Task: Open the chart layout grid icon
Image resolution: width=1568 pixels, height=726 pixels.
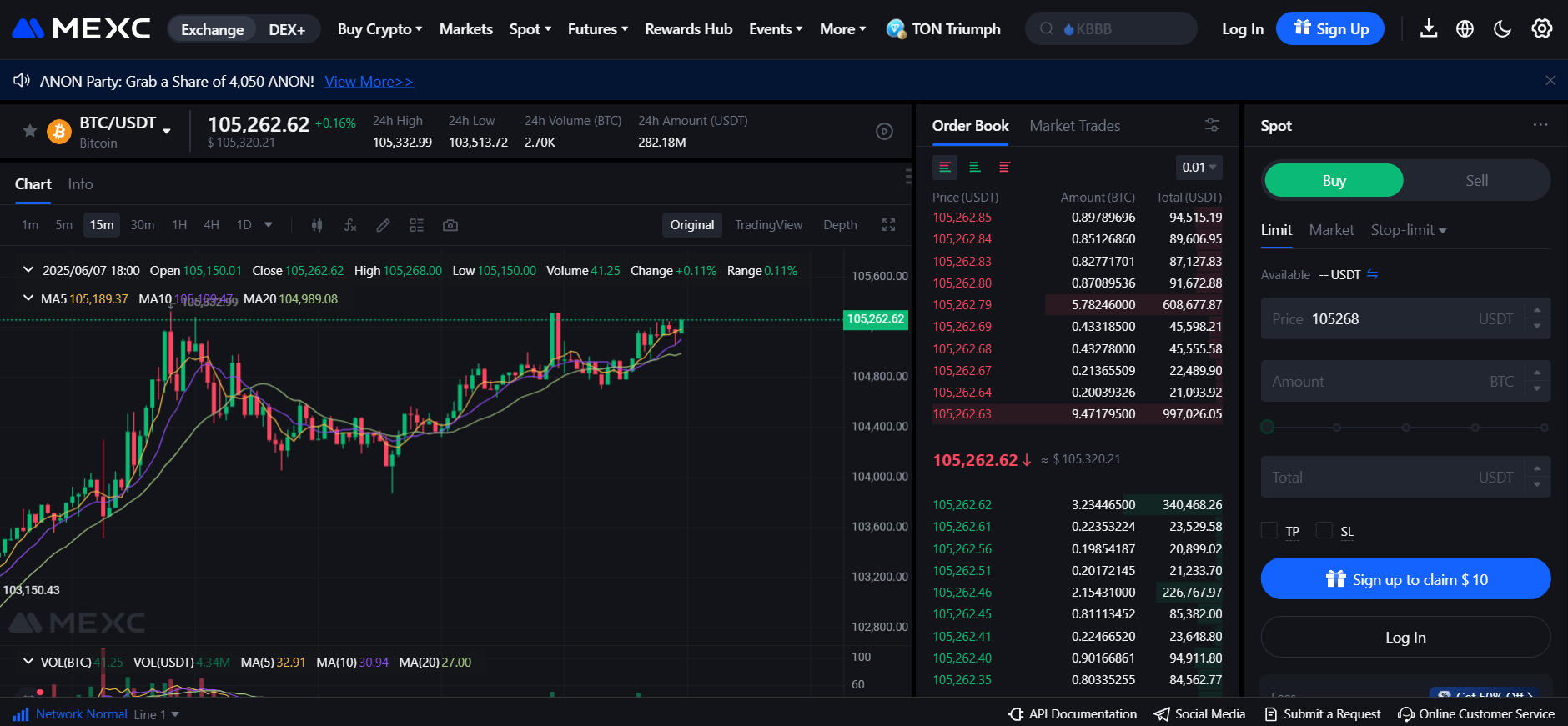Action: click(x=417, y=225)
